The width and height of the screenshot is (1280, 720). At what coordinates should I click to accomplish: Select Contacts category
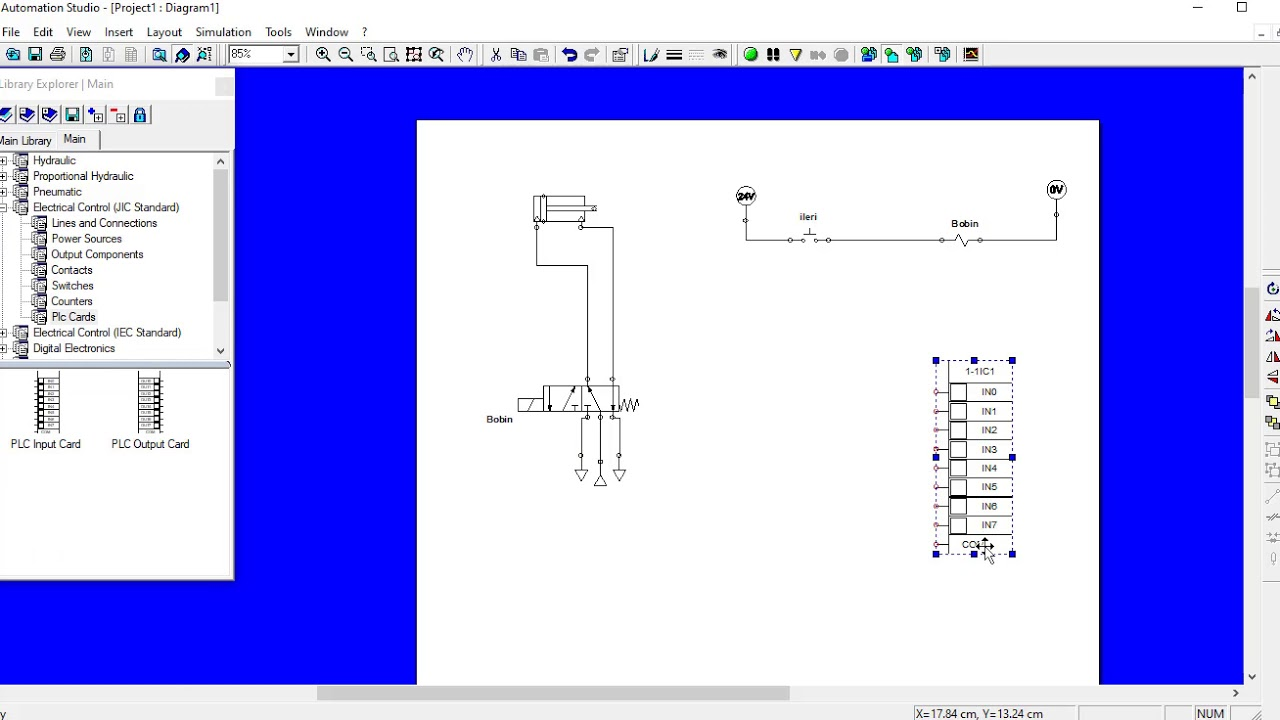point(72,270)
